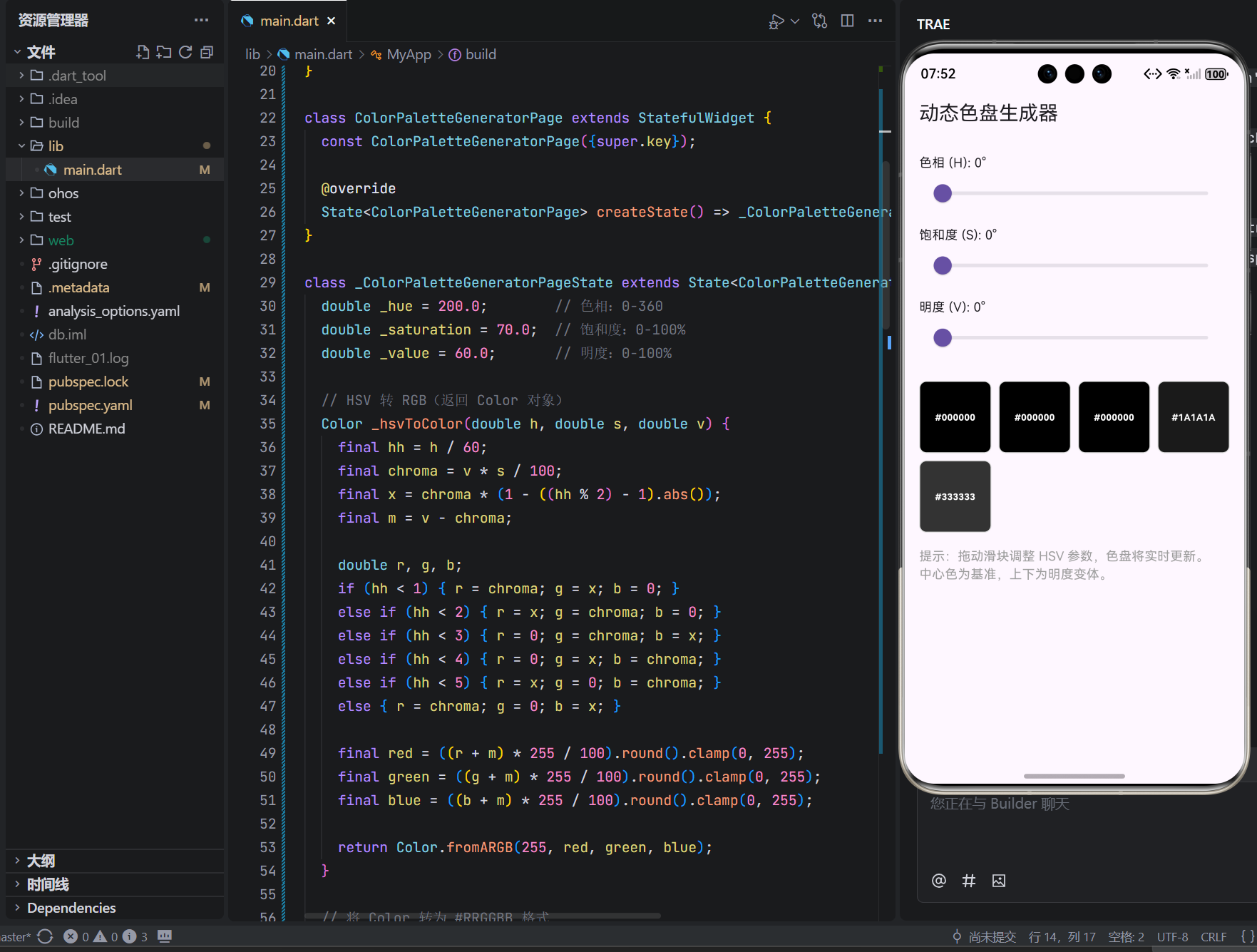Open flutter_01.log file
The height and width of the screenshot is (952, 1257).
(x=114, y=358)
